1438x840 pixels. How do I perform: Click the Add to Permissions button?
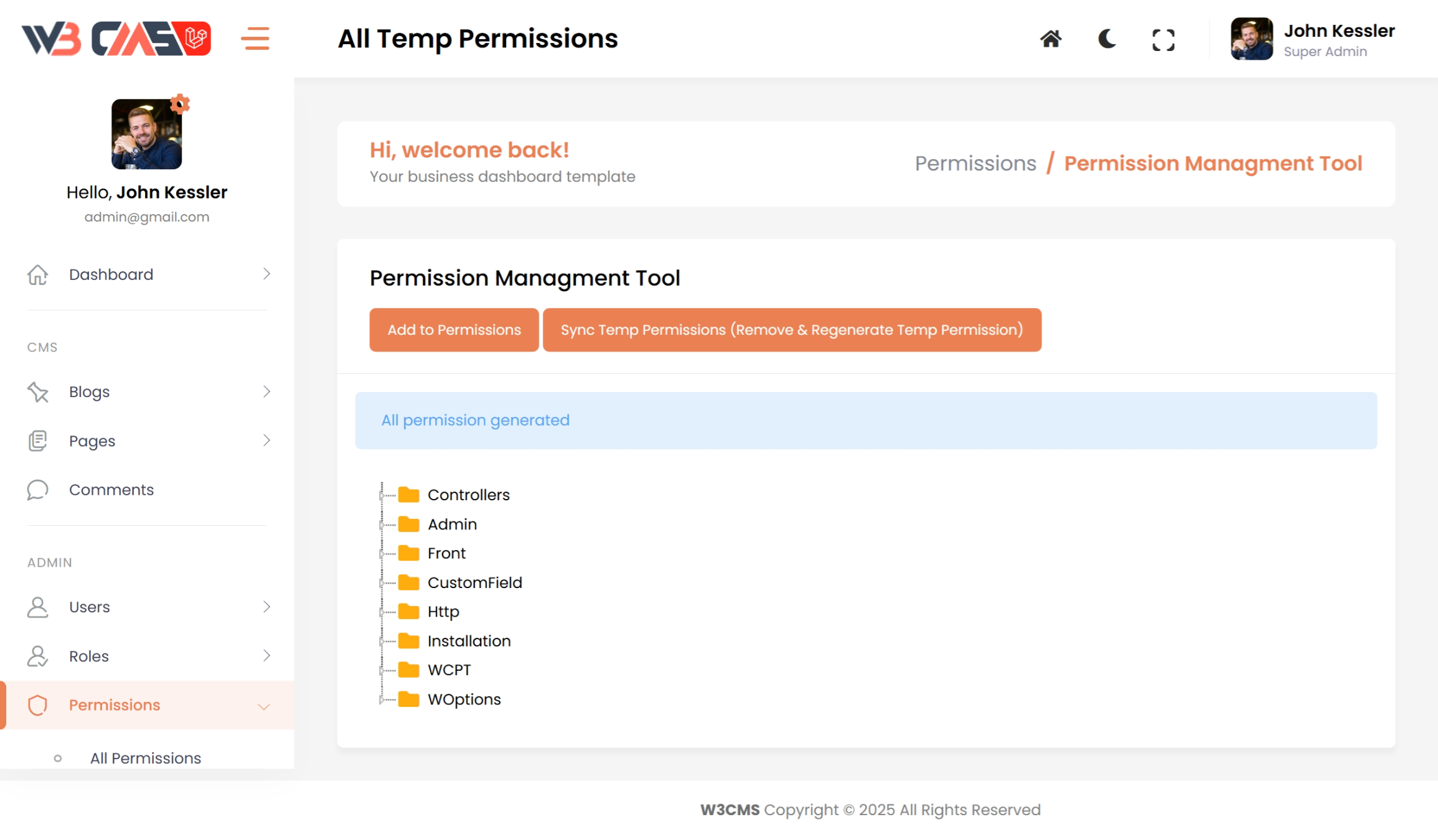(454, 330)
